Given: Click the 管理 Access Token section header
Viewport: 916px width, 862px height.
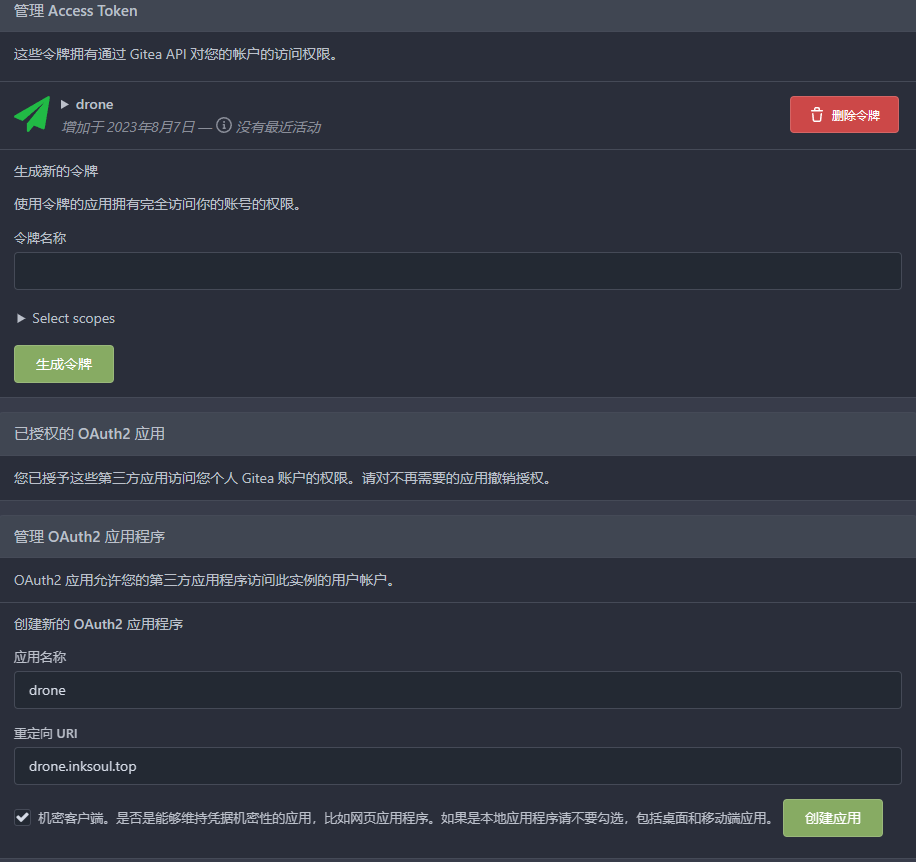Looking at the screenshot, I should point(76,11).
